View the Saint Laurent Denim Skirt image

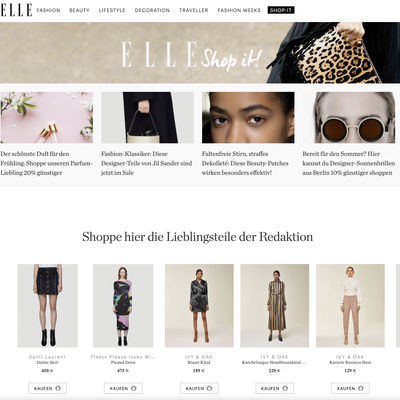coord(48,306)
